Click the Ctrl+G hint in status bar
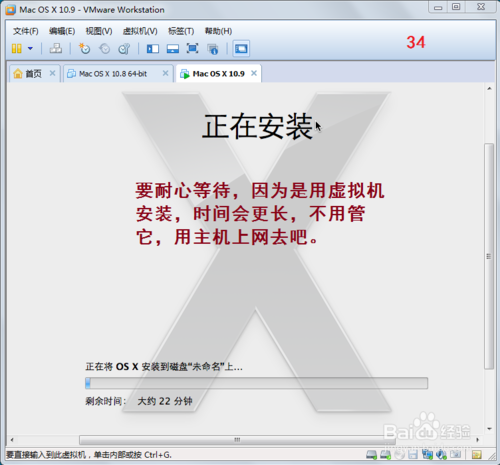500x465 pixels. point(158,455)
